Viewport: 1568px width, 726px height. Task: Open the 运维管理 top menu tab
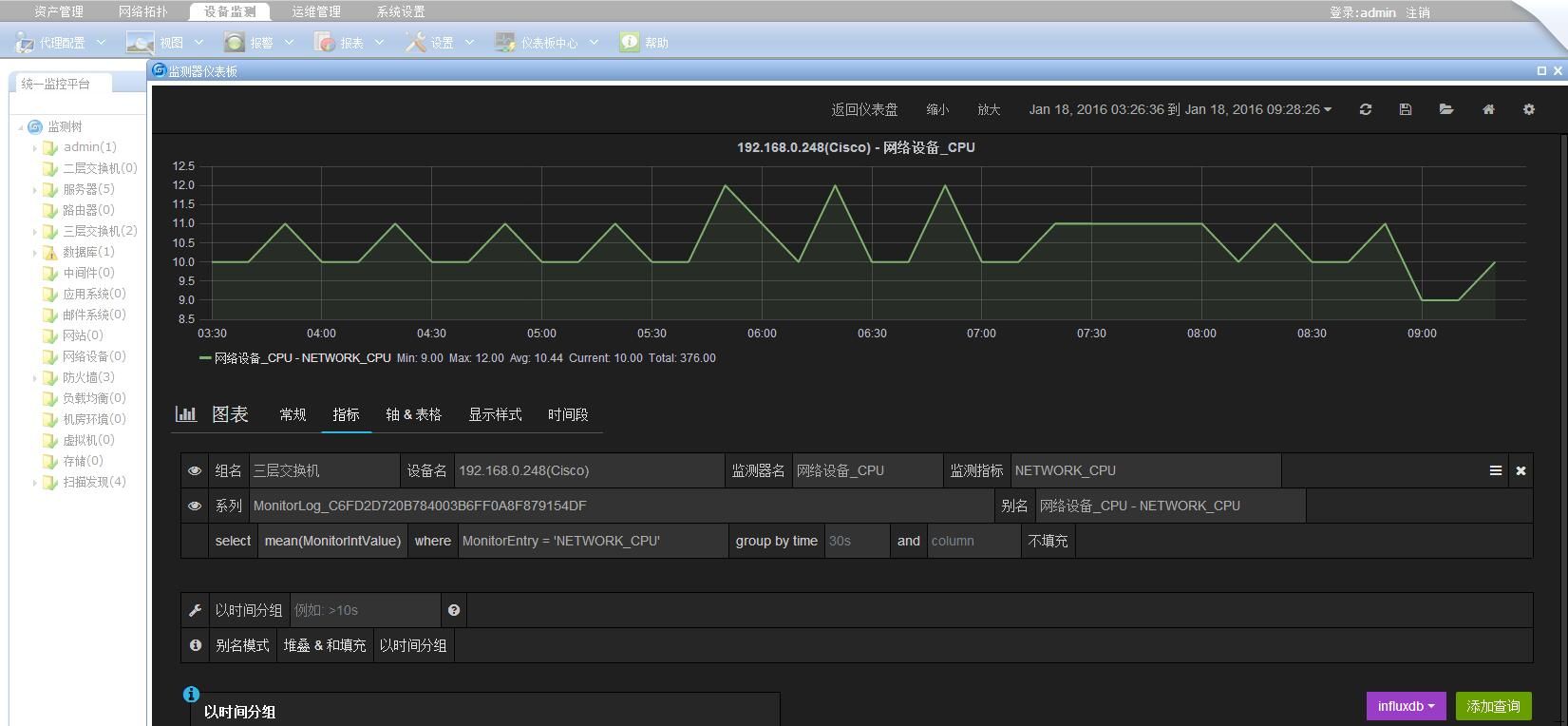(x=315, y=11)
